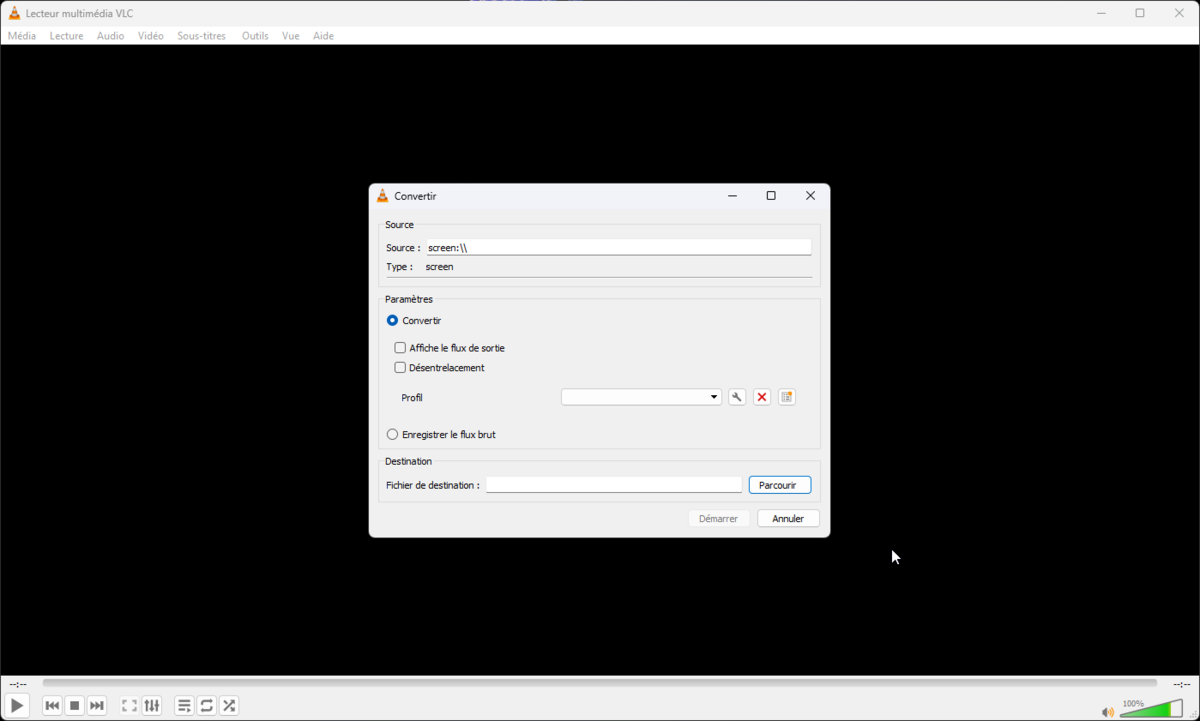Edit selected profile with wrench icon

pyautogui.click(x=737, y=397)
